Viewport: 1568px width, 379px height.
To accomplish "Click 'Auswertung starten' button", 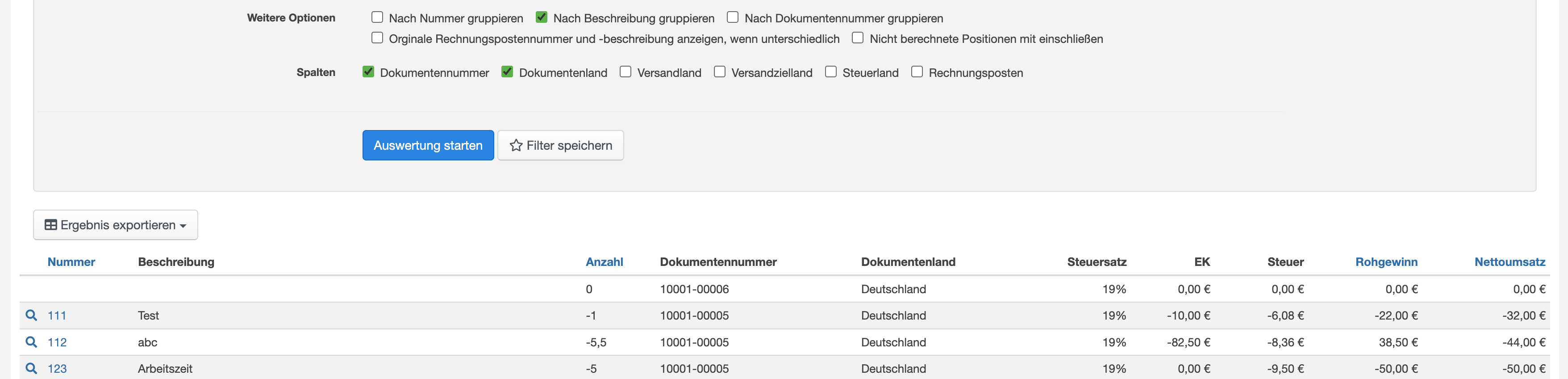I will pyautogui.click(x=428, y=145).
